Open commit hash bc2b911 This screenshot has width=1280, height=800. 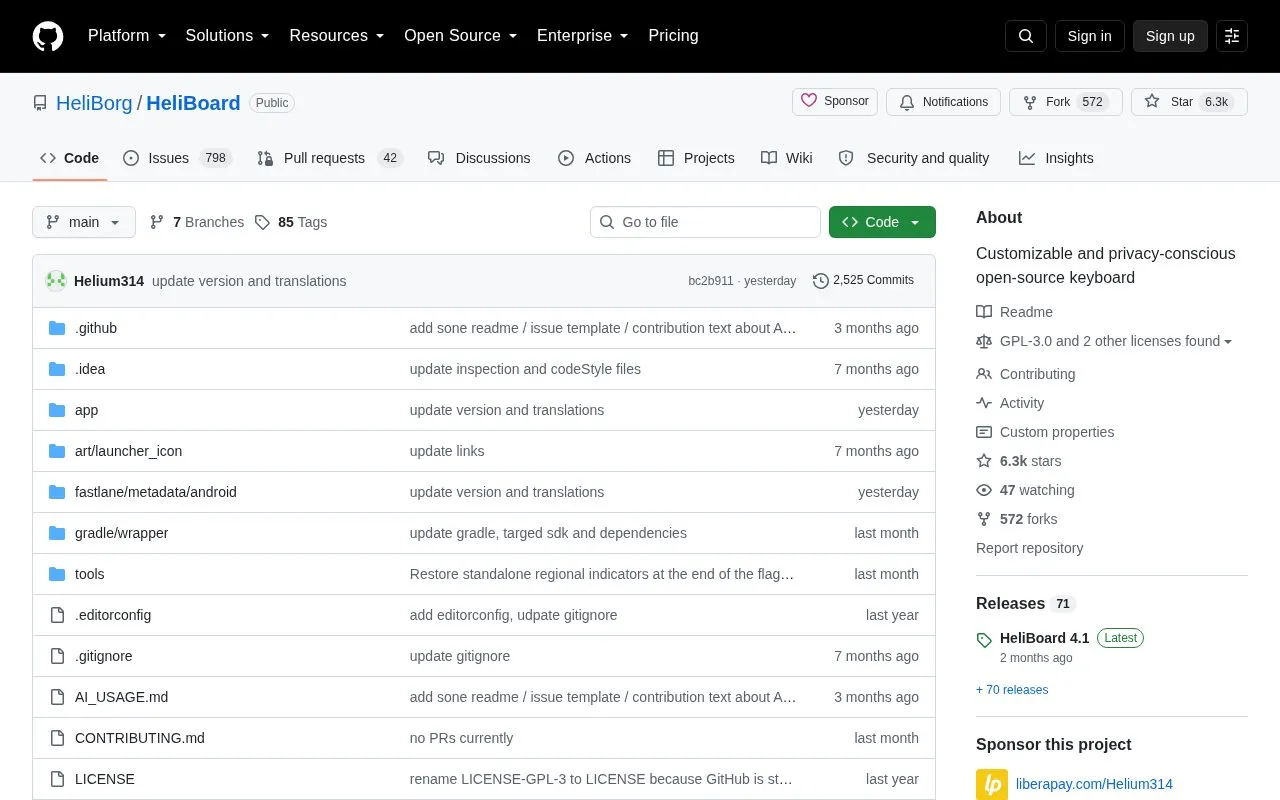coord(710,281)
